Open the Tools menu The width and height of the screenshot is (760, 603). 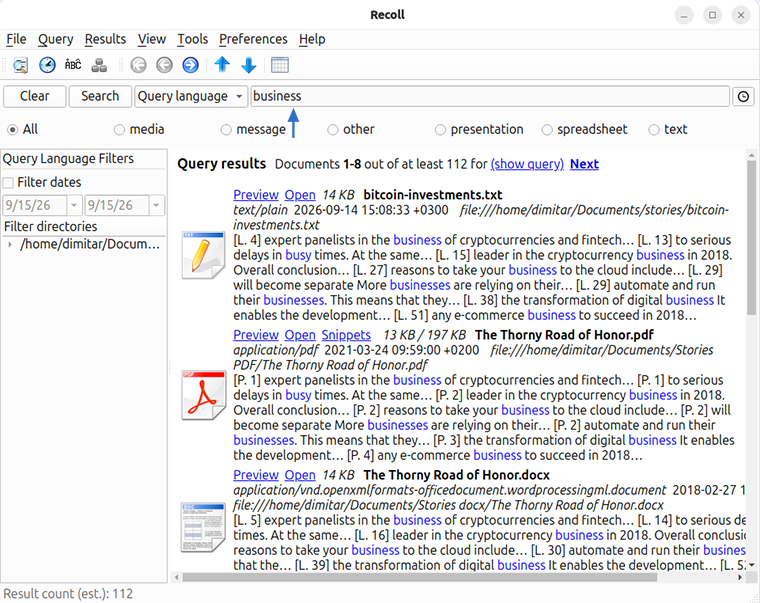pyautogui.click(x=192, y=39)
